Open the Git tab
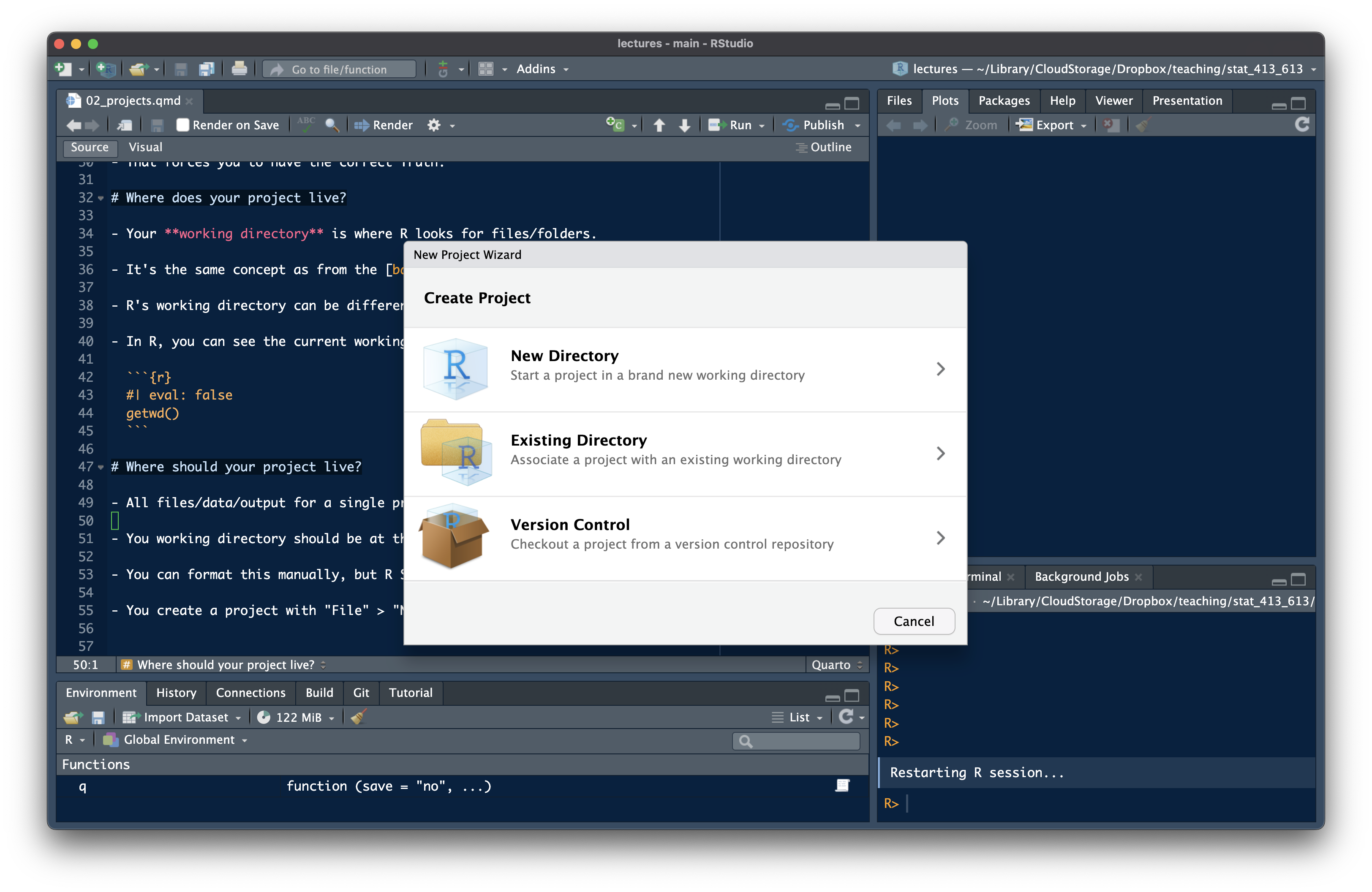1372x892 pixels. (361, 693)
